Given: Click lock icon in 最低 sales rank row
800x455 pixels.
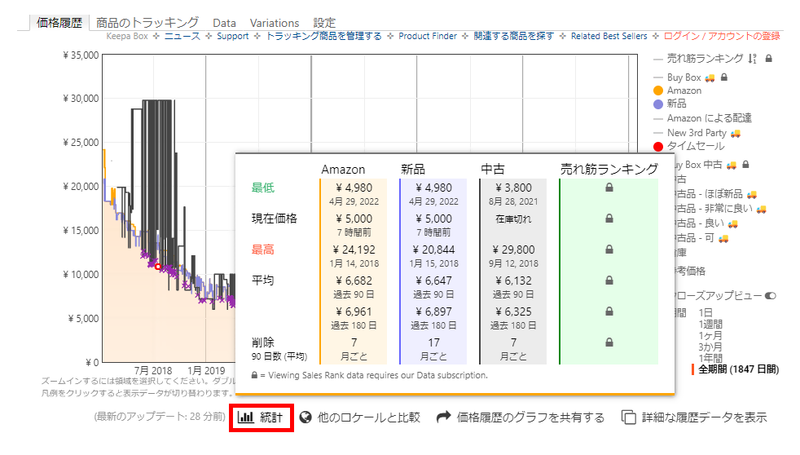Looking at the screenshot, I should click(x=609, y=188).
